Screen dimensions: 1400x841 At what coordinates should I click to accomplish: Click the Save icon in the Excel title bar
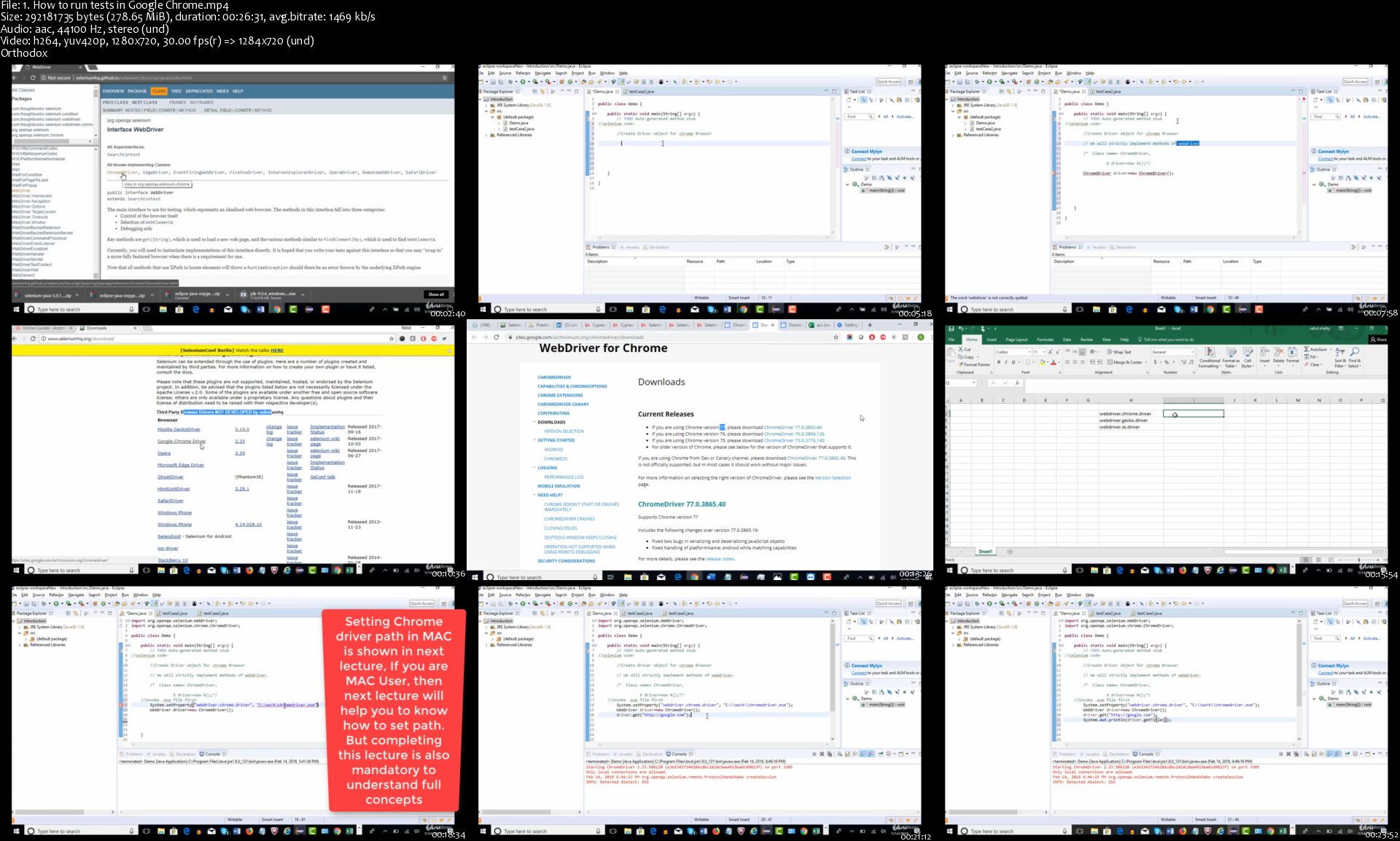952,329
